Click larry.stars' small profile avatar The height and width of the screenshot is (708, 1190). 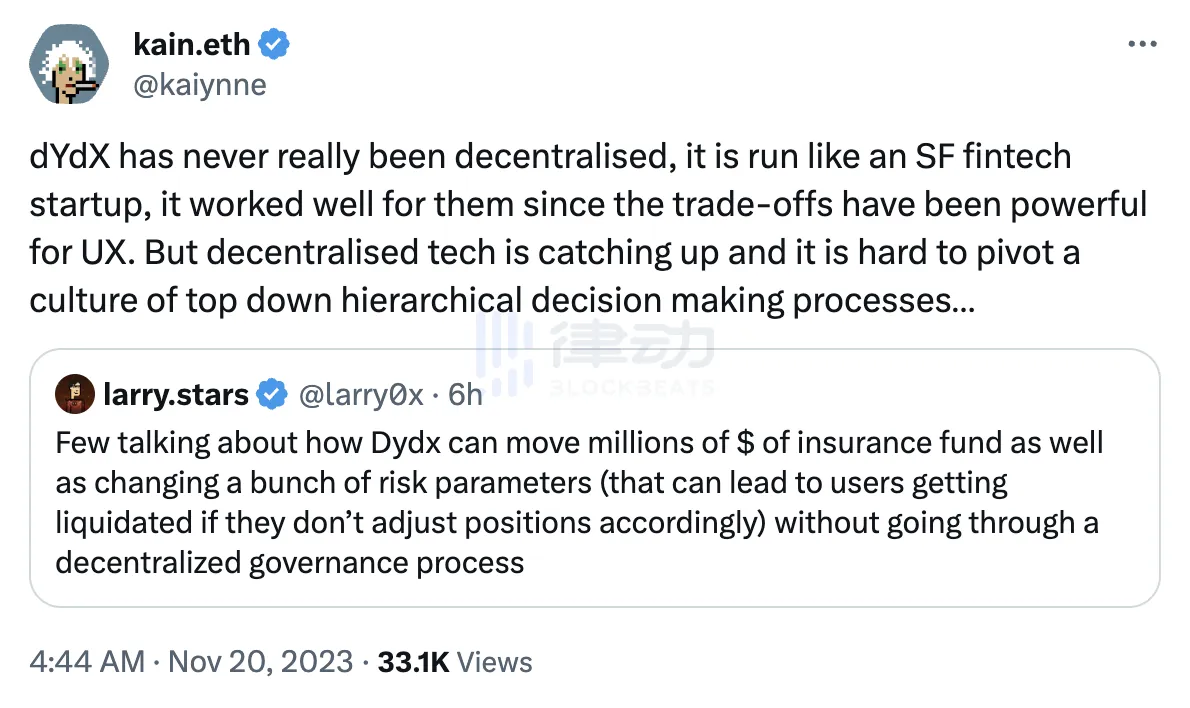tap(75, 395)
